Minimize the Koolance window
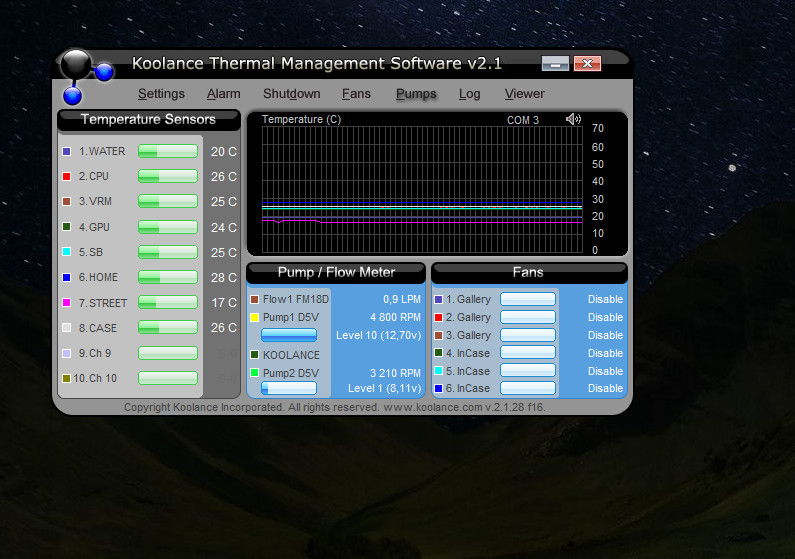The height and width of the screenshot is (559, 795). 555,63
